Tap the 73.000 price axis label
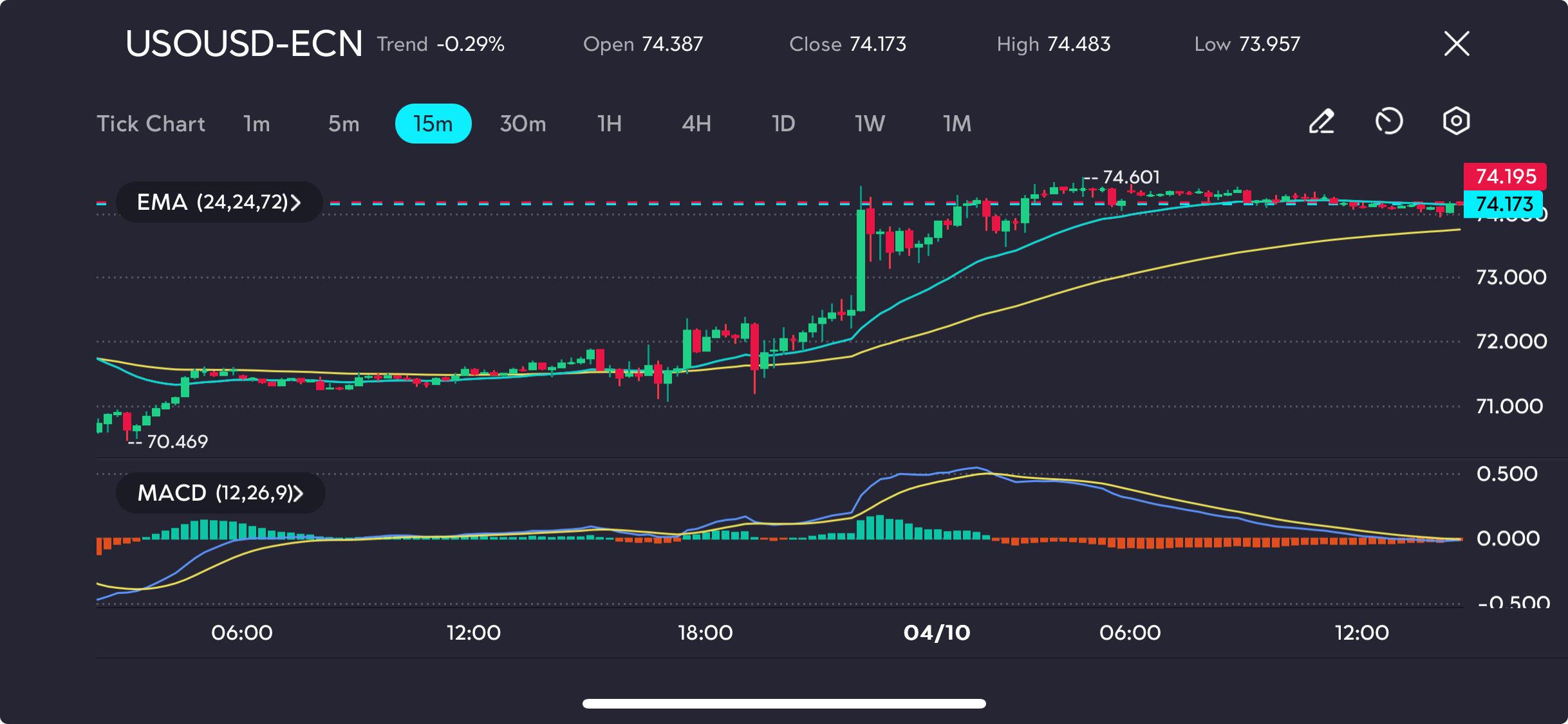The image size is (1568, 724). [1511, 277]
